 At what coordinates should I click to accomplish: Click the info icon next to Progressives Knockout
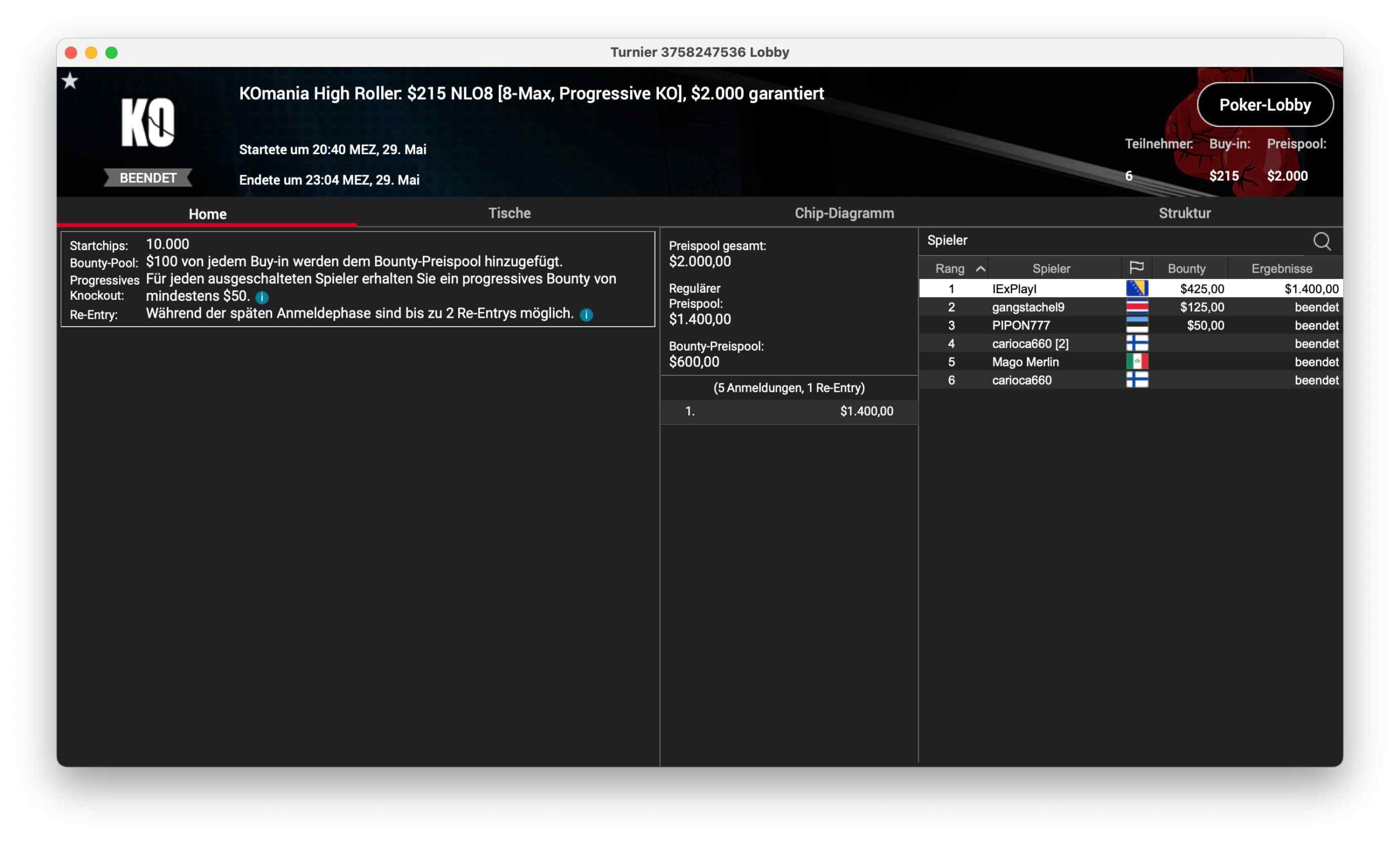pyautogui.click(x=262, y=297)
